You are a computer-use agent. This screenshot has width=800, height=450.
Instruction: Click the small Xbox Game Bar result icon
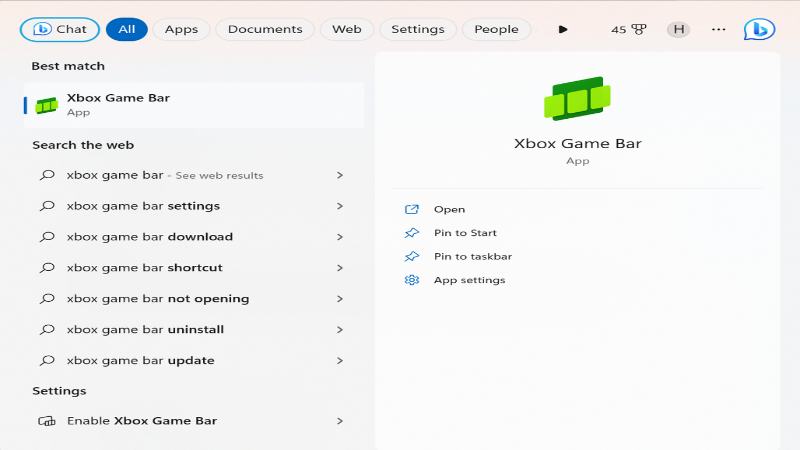(x=46, y=106)
